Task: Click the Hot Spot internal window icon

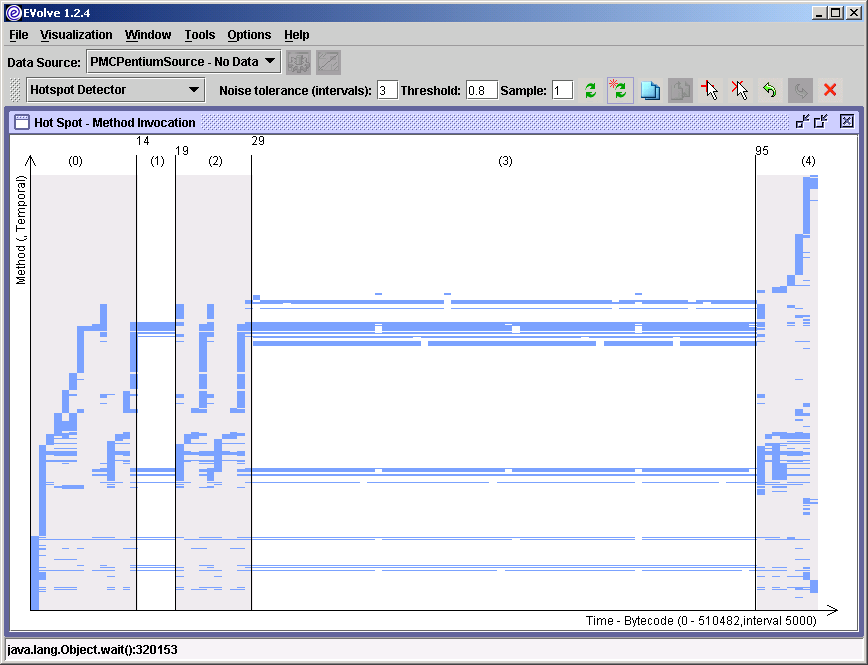Action: pyautogui.click(x=22, y=122)
